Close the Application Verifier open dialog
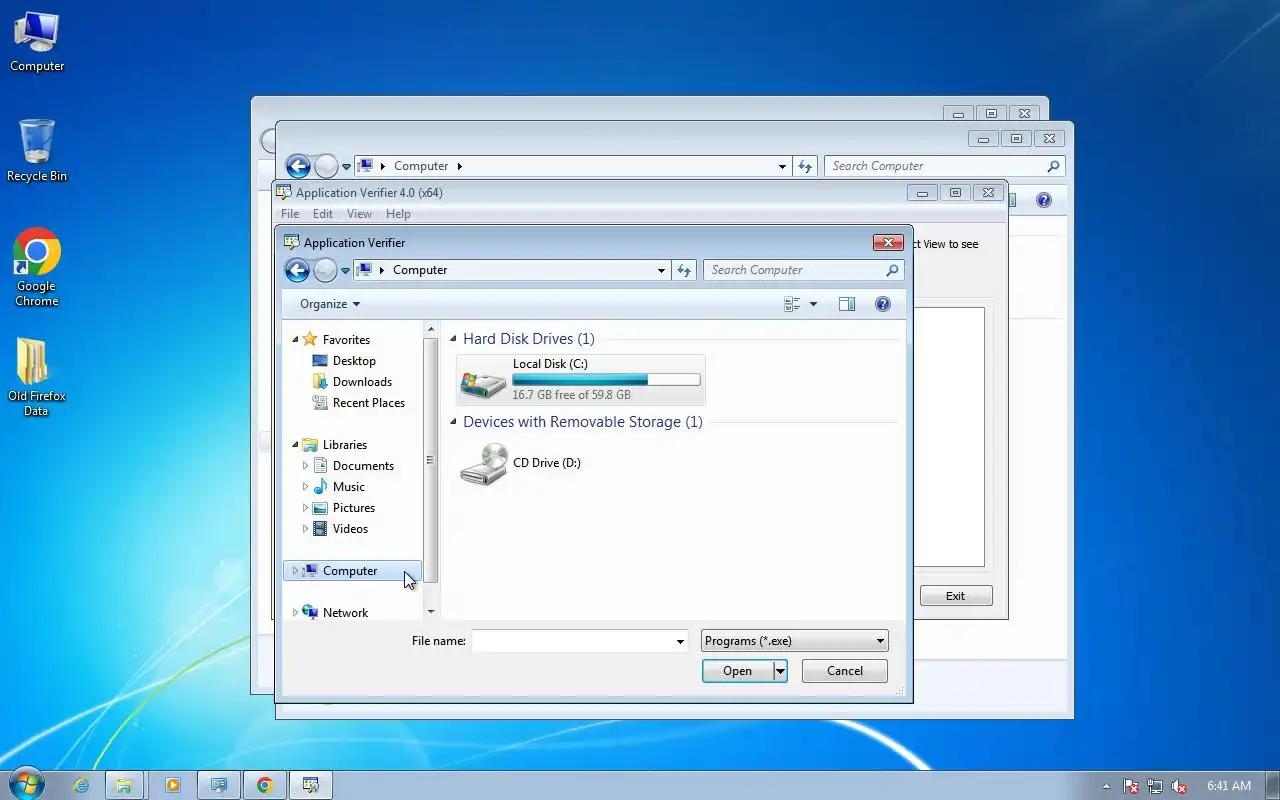This screenshot has width=1280, height=800. tap(888, 242)
